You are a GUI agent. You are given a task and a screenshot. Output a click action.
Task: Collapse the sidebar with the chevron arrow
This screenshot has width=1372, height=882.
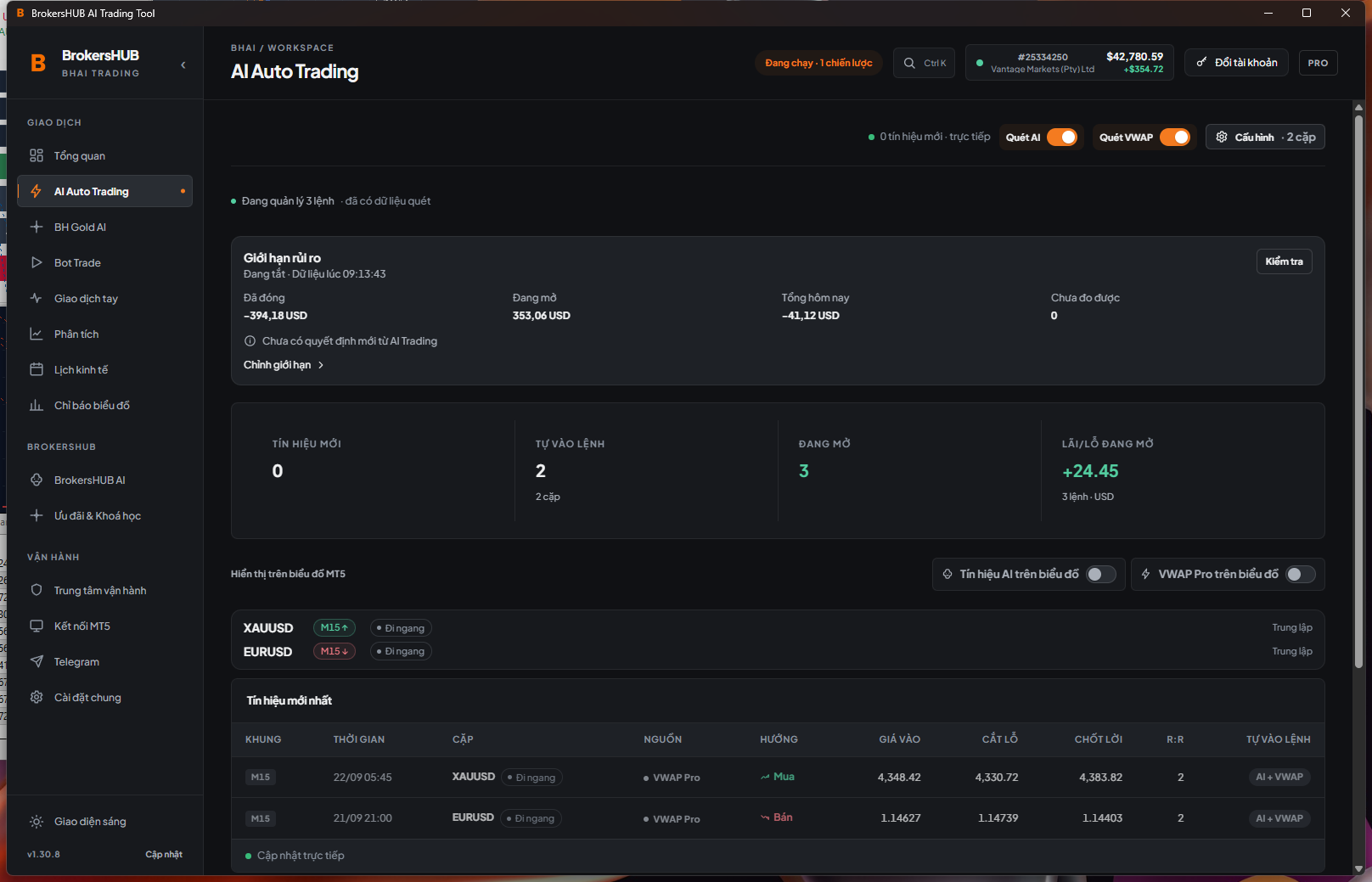183,65
